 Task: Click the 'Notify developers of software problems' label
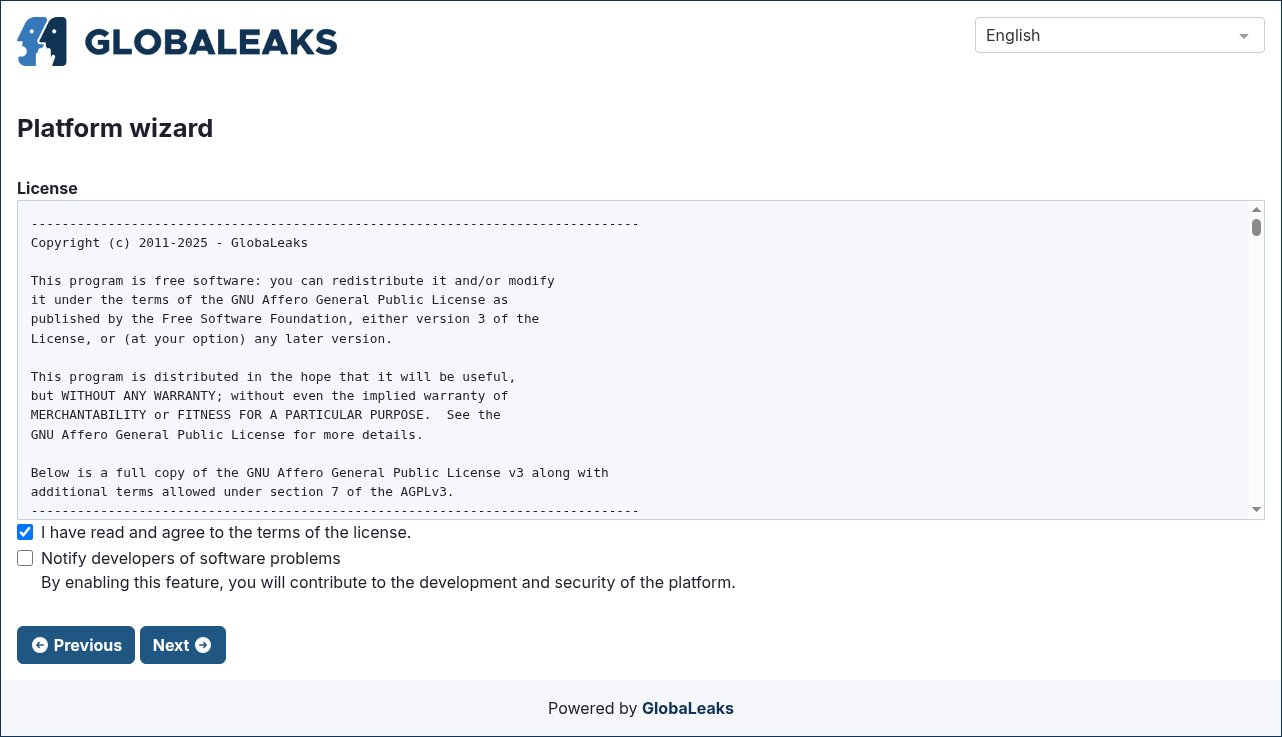191,558
